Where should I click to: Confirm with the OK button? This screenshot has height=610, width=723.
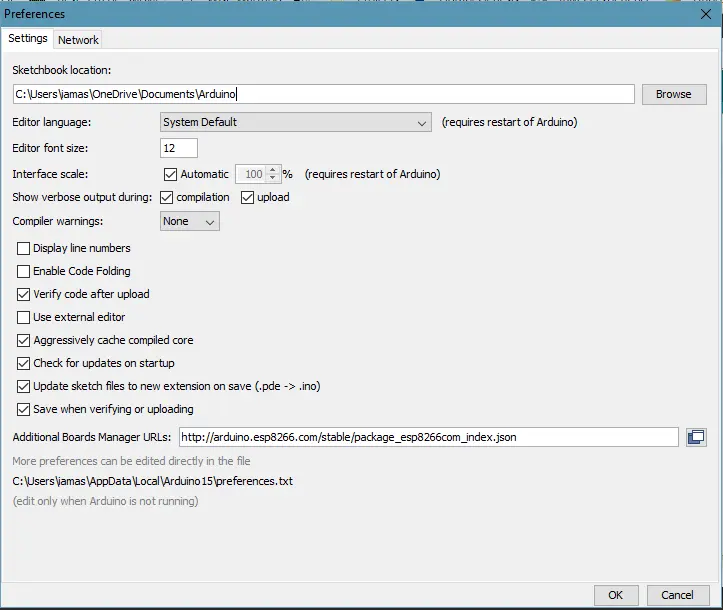616,595
